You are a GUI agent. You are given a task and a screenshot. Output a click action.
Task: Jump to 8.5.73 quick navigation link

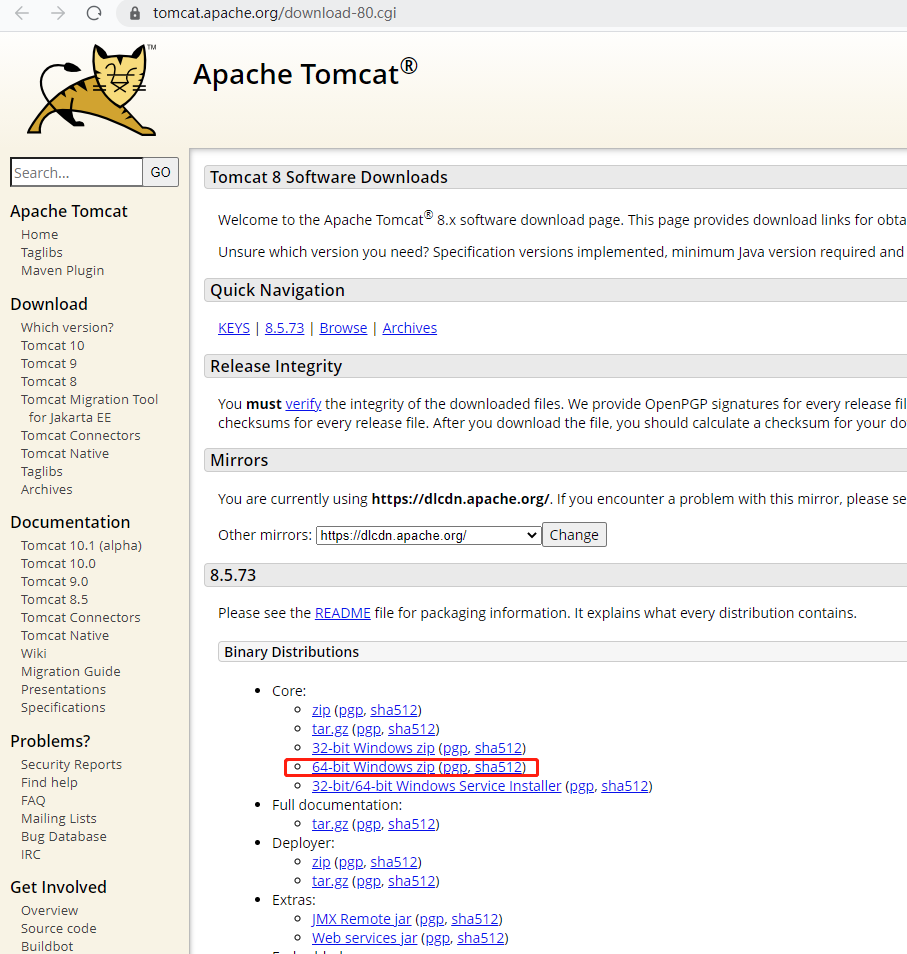coord(284,328)
